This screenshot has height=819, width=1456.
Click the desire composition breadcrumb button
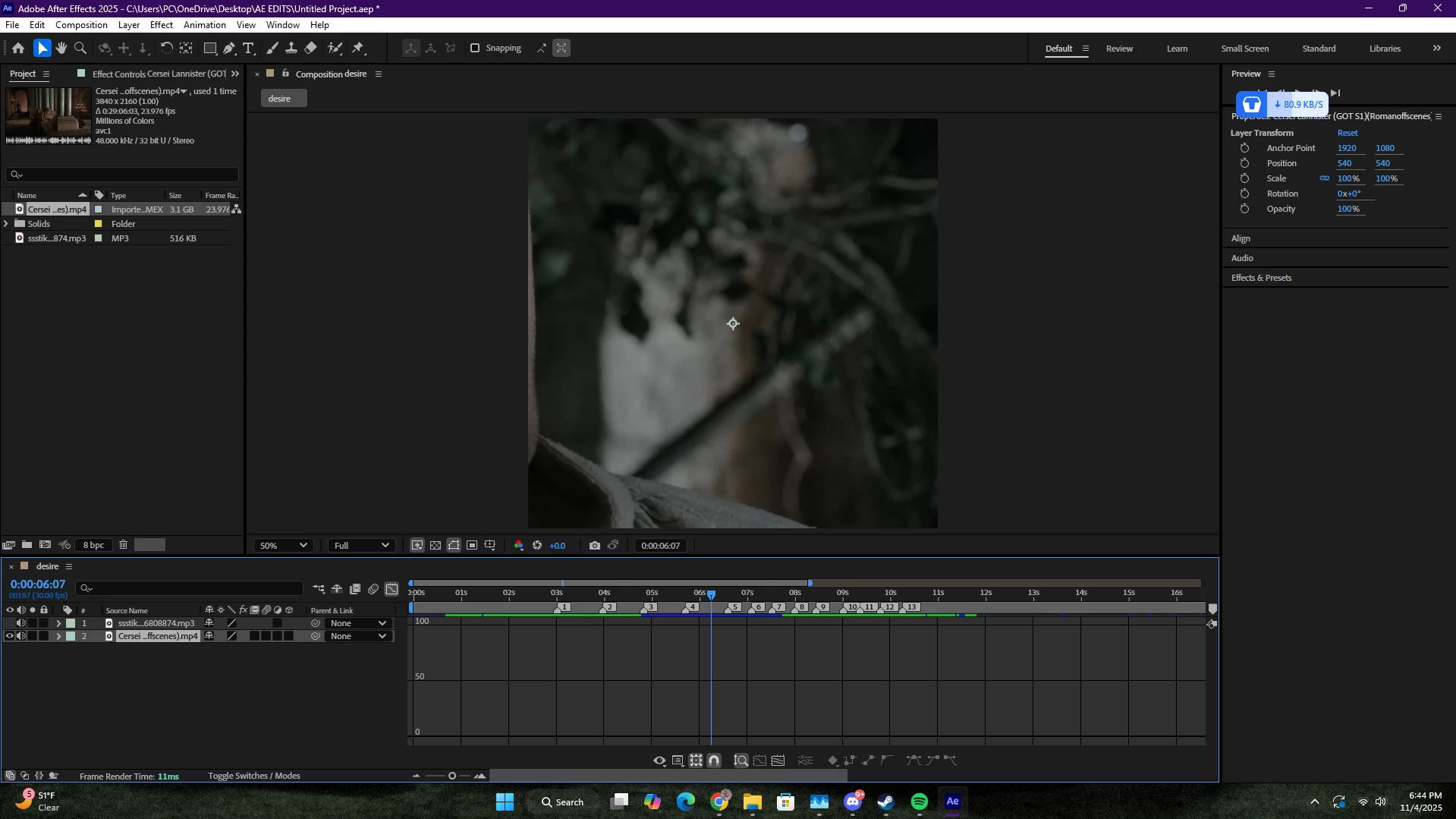click(x=284, y=99)
